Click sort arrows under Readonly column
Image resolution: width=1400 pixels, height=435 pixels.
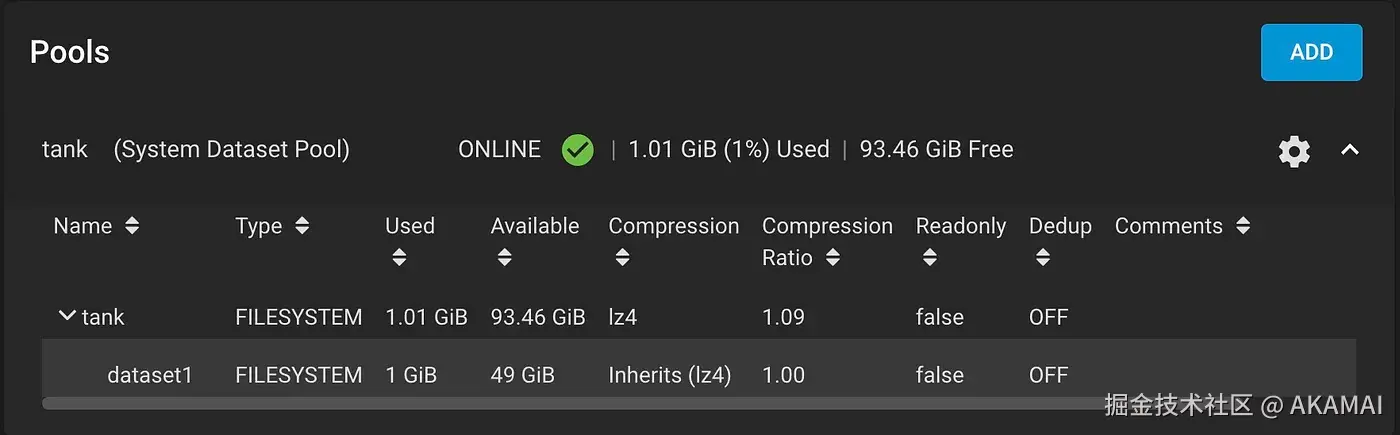929,258
